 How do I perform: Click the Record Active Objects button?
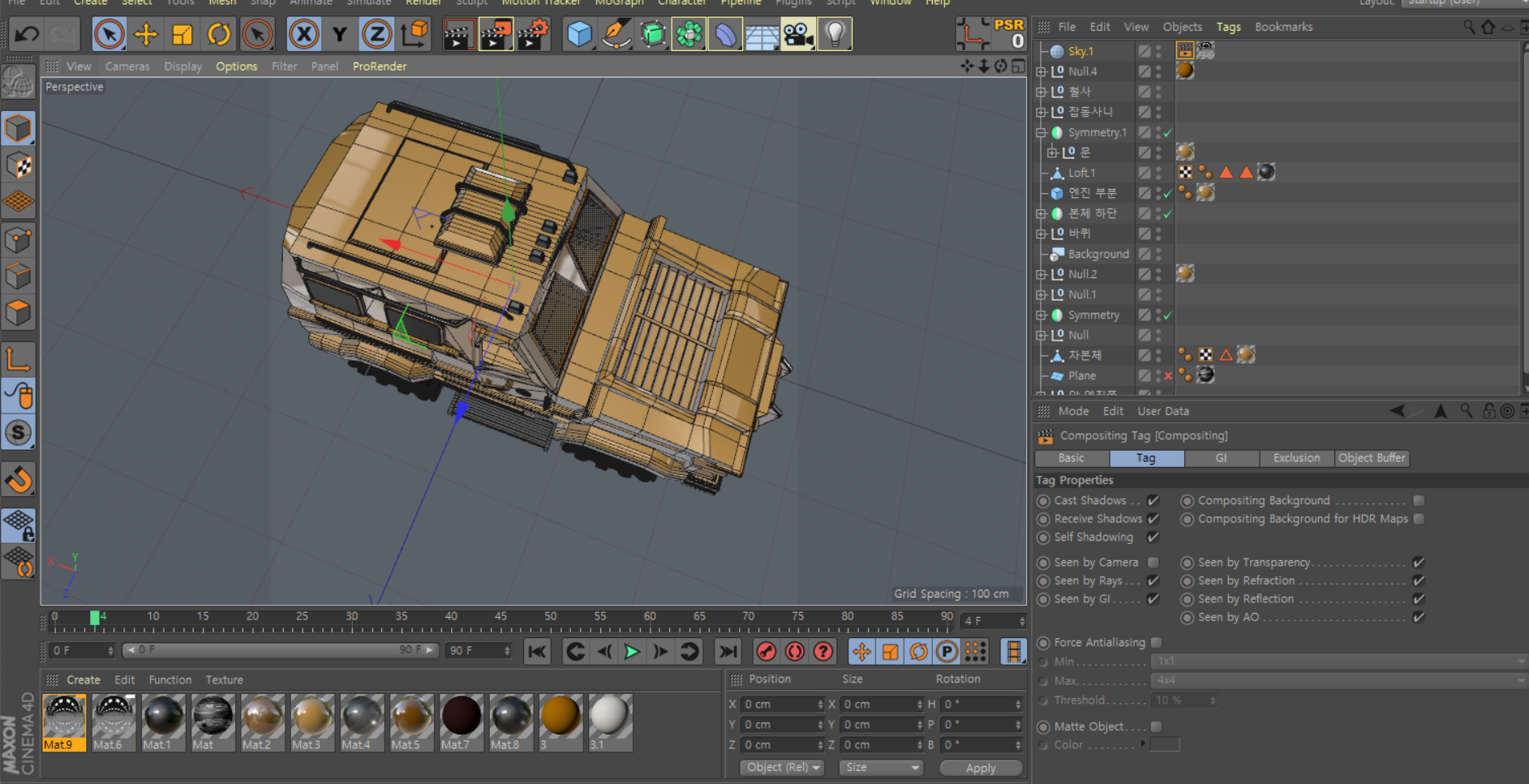point(766,651)
